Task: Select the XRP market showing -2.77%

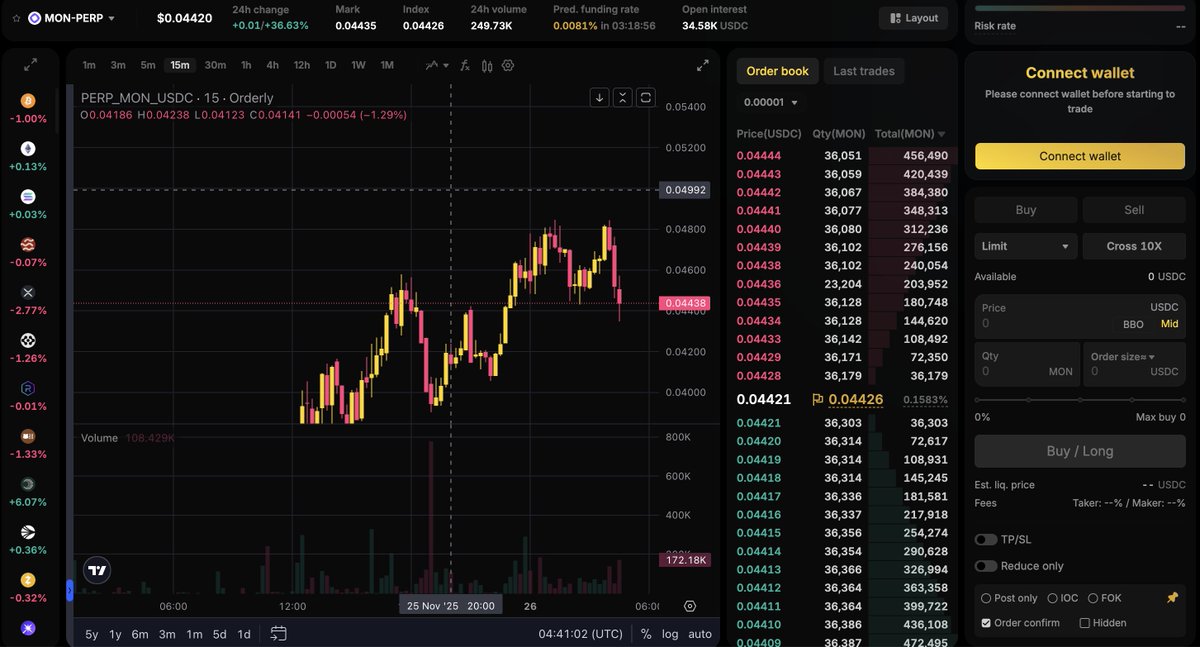Action: click(x=28, y=292)
